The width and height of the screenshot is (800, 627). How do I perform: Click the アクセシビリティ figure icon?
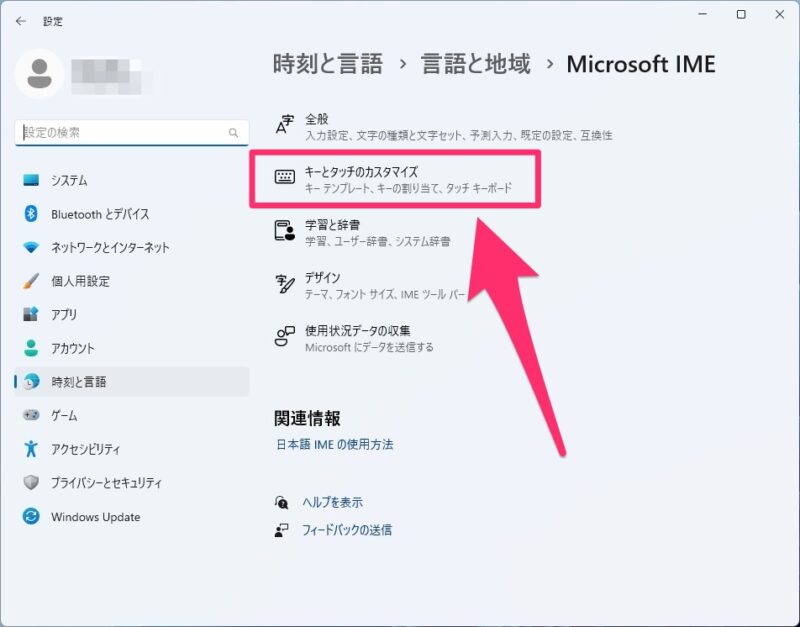click(x=31, y=449)
